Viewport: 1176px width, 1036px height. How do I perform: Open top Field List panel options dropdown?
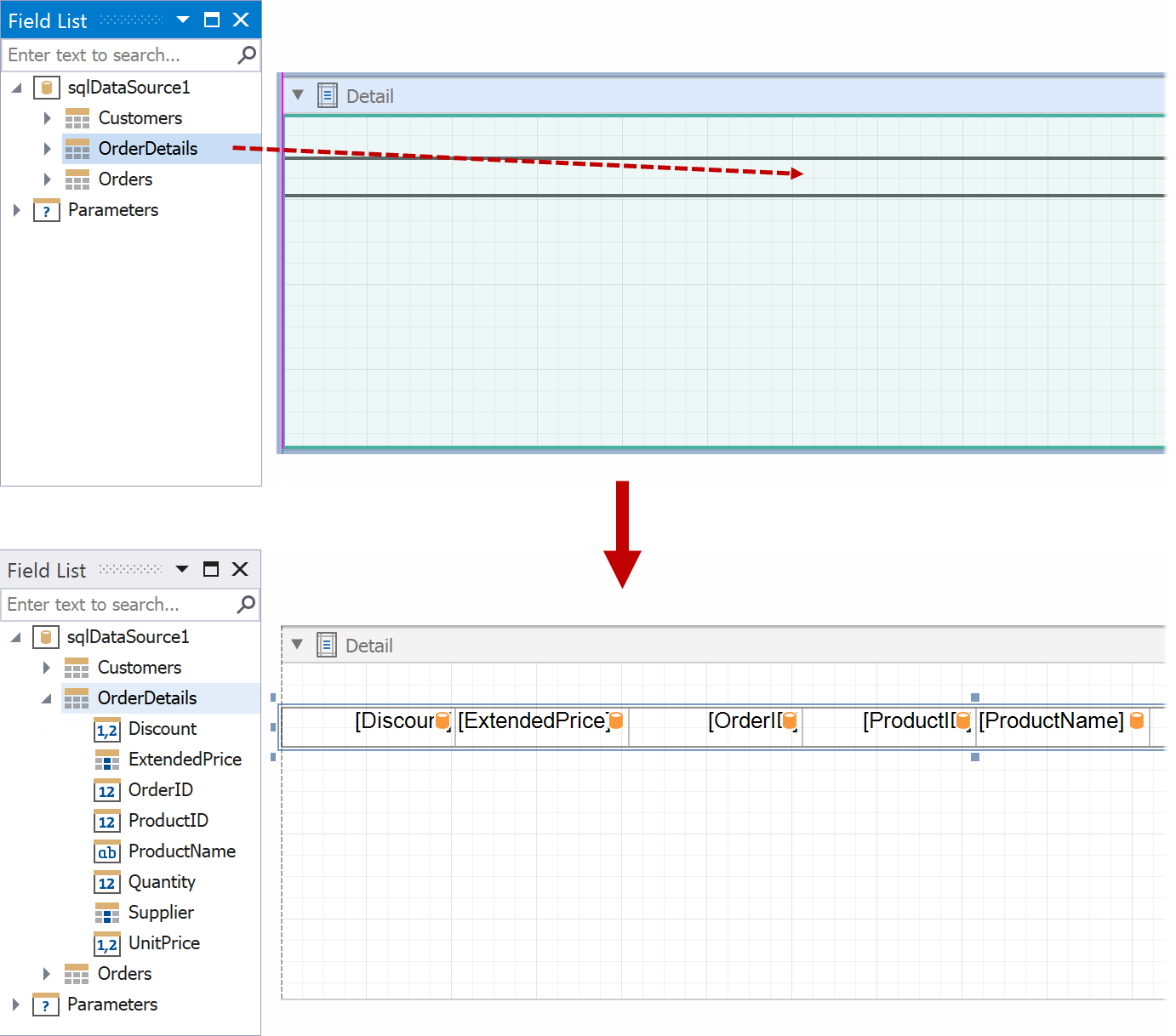183,20
